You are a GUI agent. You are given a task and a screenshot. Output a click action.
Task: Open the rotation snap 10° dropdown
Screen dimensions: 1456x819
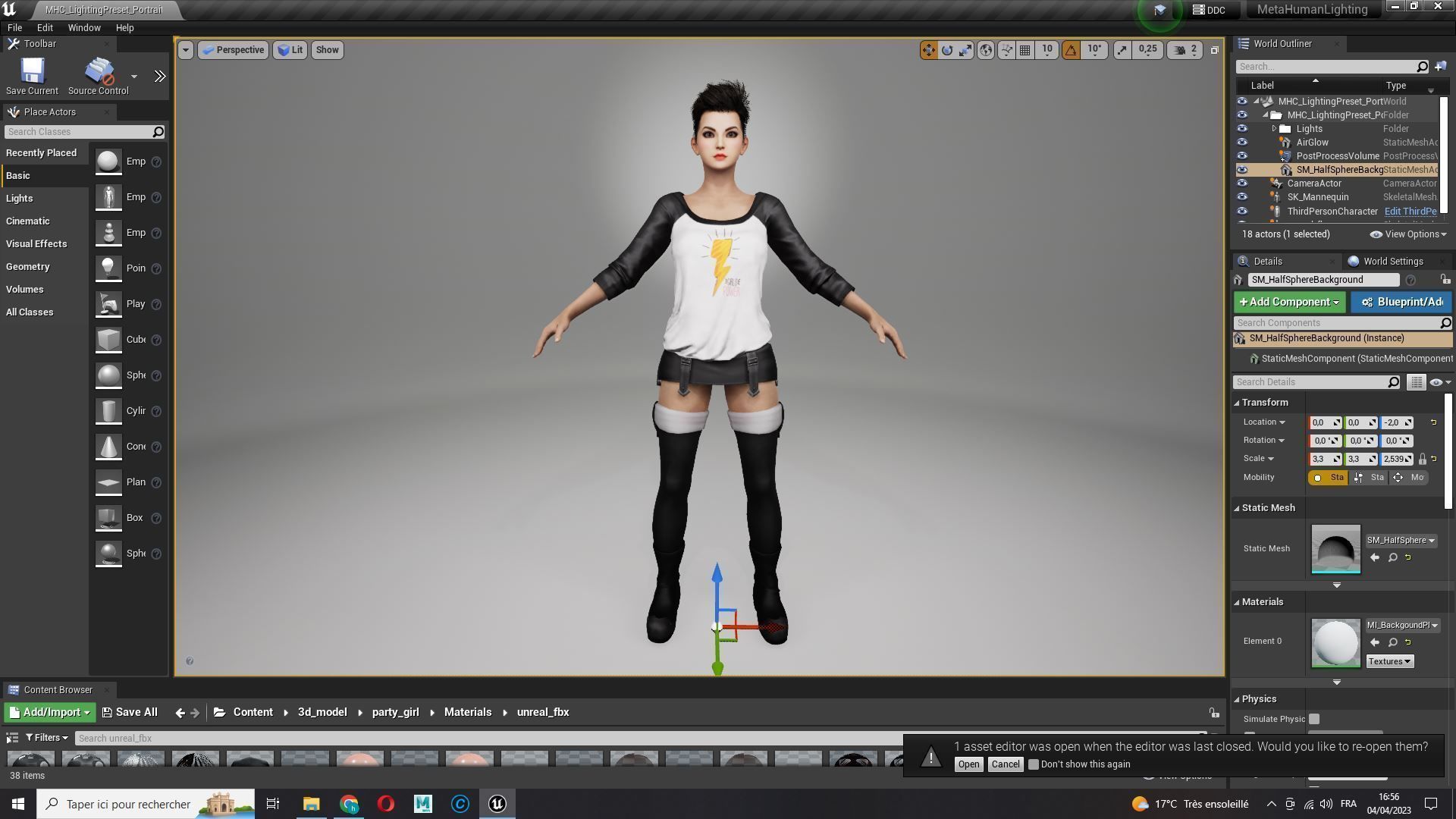tap(1094, 50)
